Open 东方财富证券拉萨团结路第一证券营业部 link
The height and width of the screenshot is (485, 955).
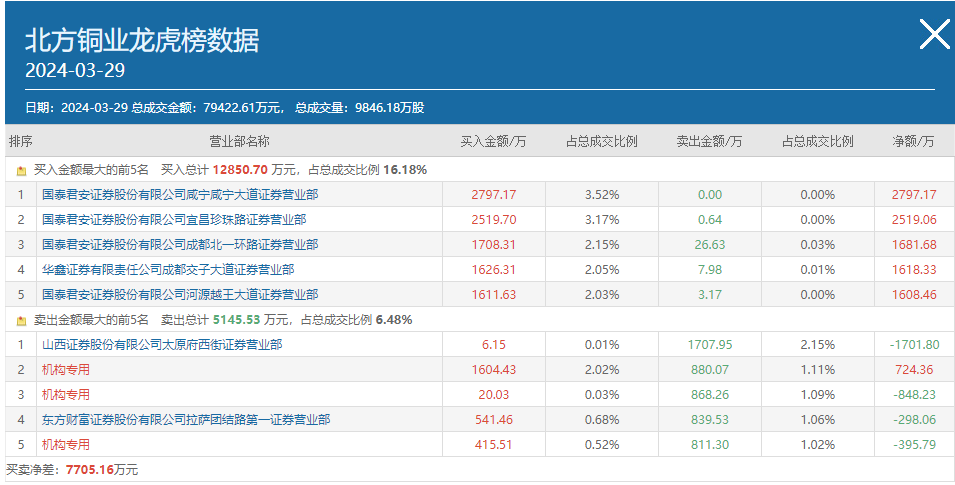pos(186,420)
